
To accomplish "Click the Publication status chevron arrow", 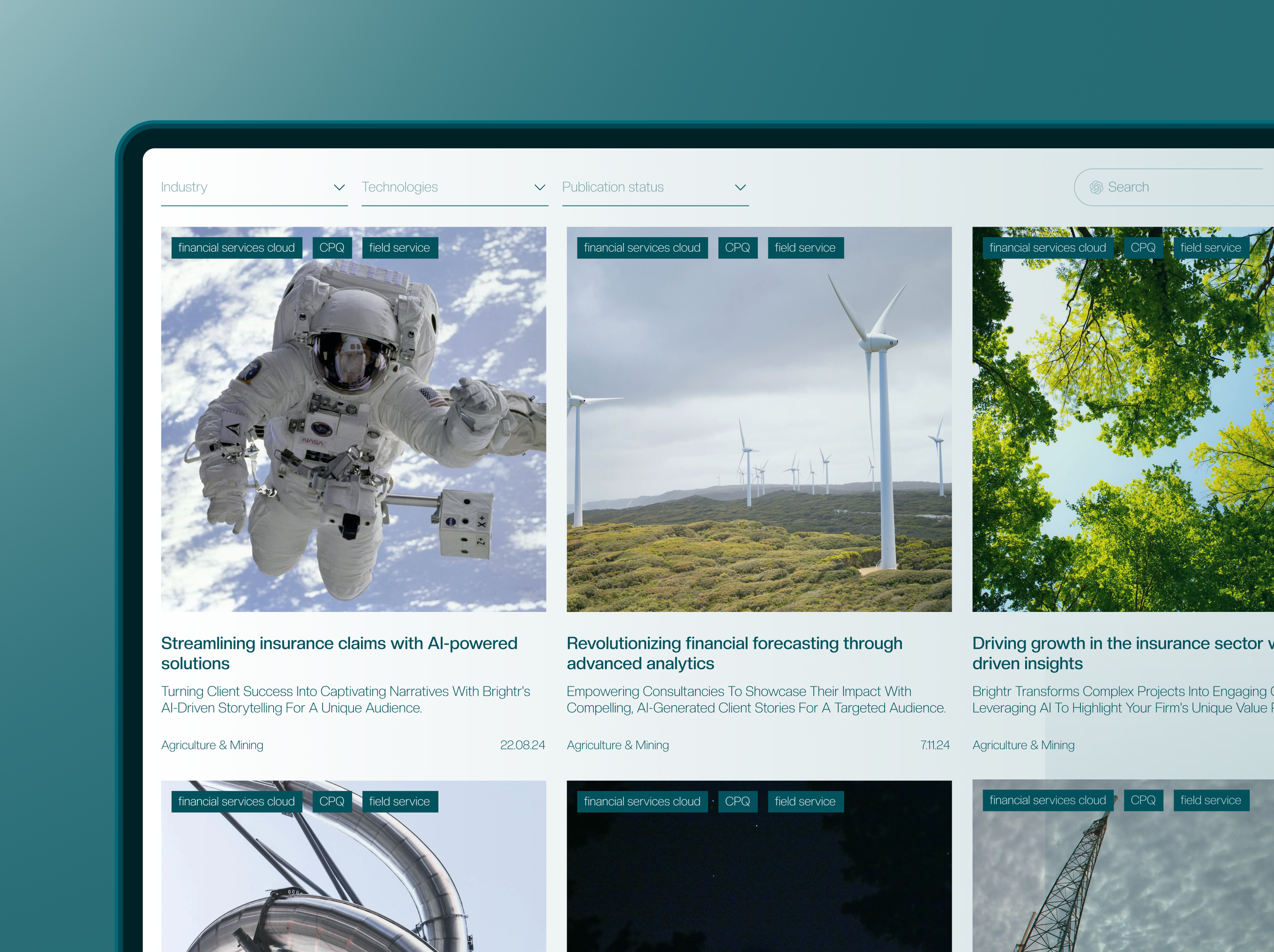I will pyautogui.click(x=740, y=187).
